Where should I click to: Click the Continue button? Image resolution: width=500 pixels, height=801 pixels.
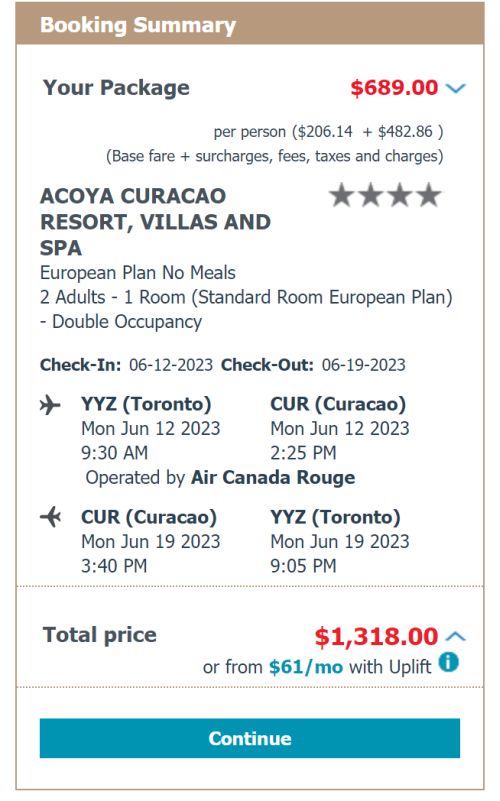[x=250, y=738]
